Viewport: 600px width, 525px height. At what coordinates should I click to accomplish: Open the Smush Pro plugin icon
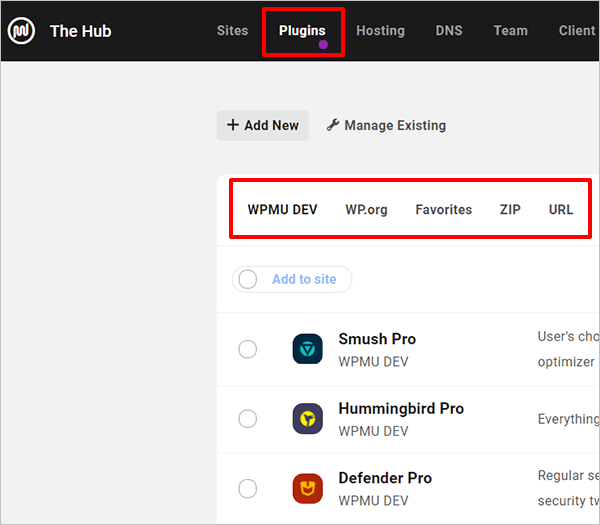pos(307,349)
